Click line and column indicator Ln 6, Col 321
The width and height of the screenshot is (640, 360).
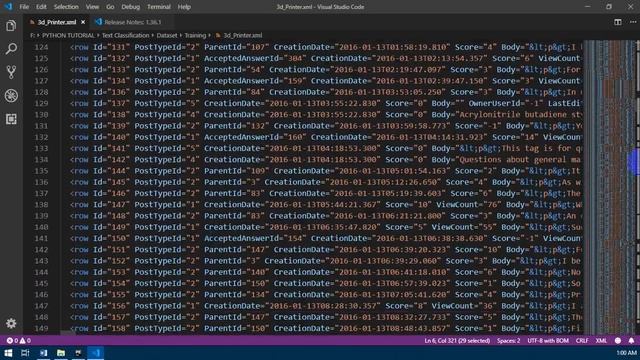pyautogui.click(x=457, y=340)
